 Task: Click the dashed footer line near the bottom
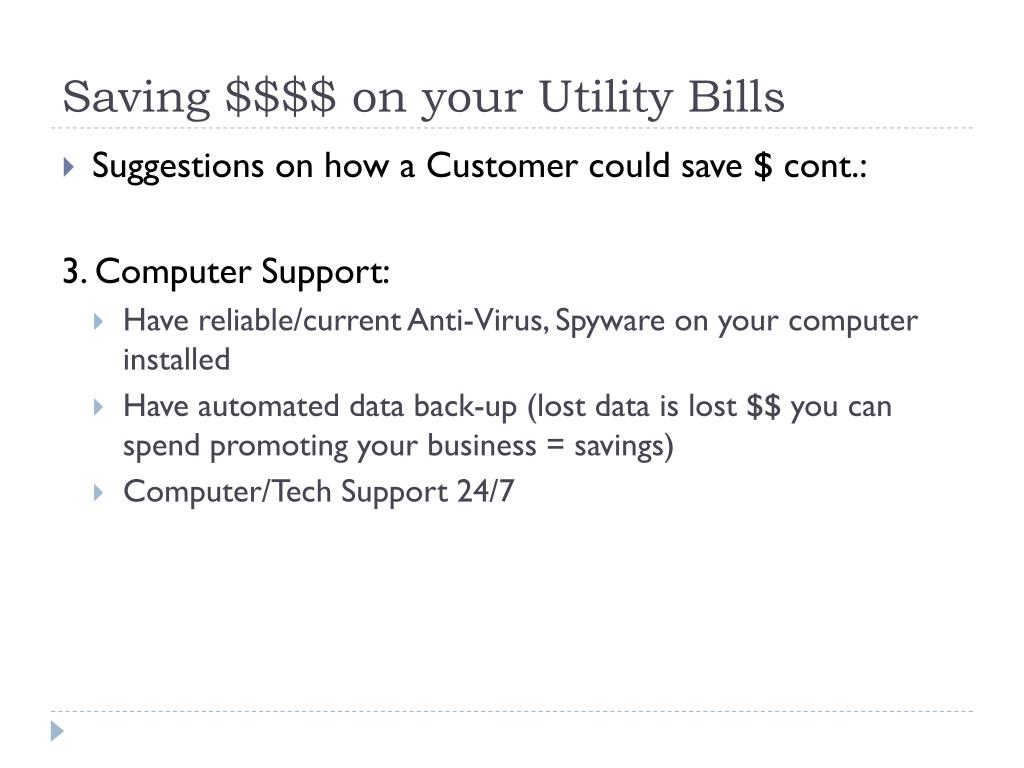(x=512, y=711)
